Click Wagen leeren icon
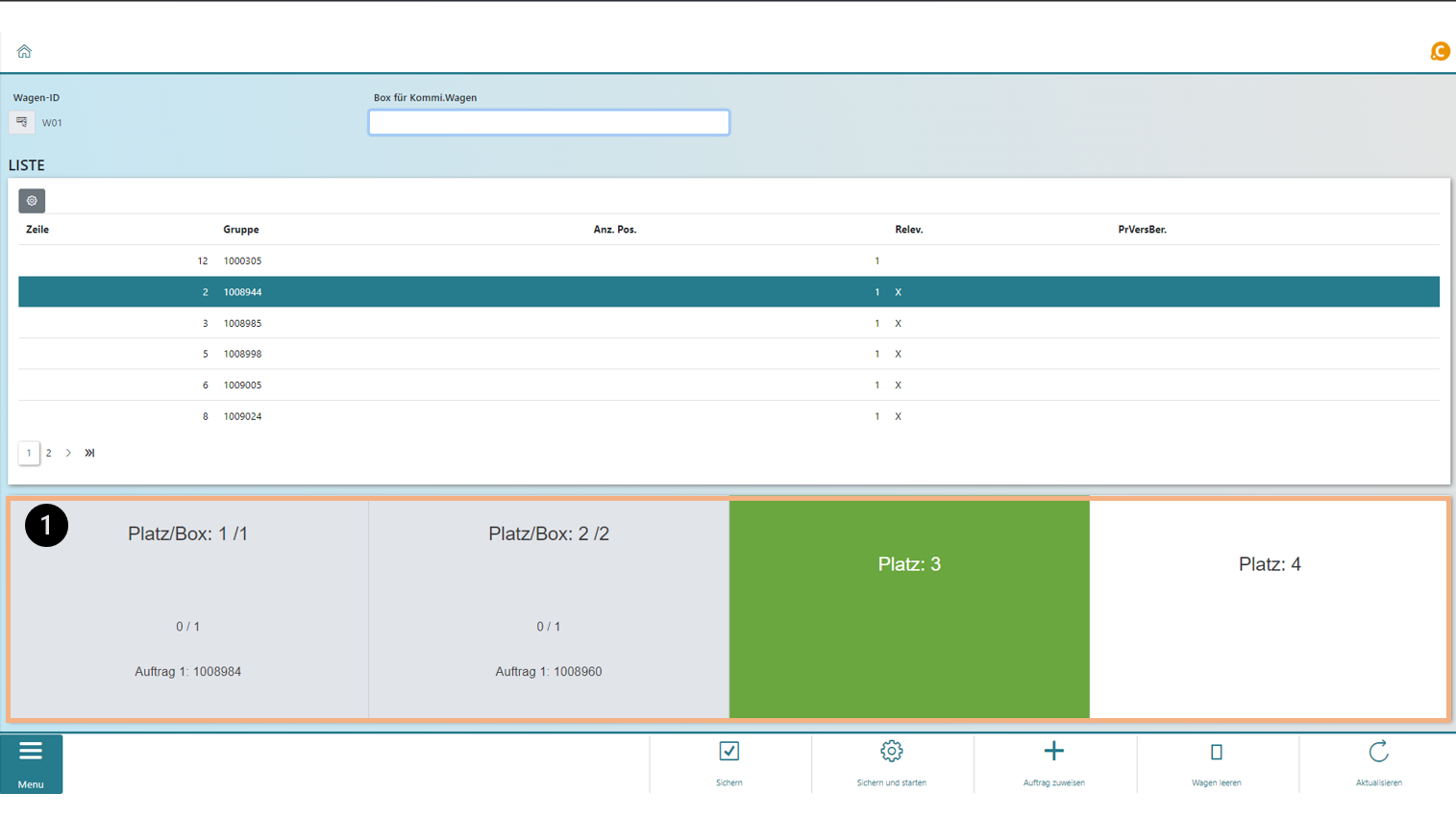The image size is (1456, 819). (x=1216, y=752)
